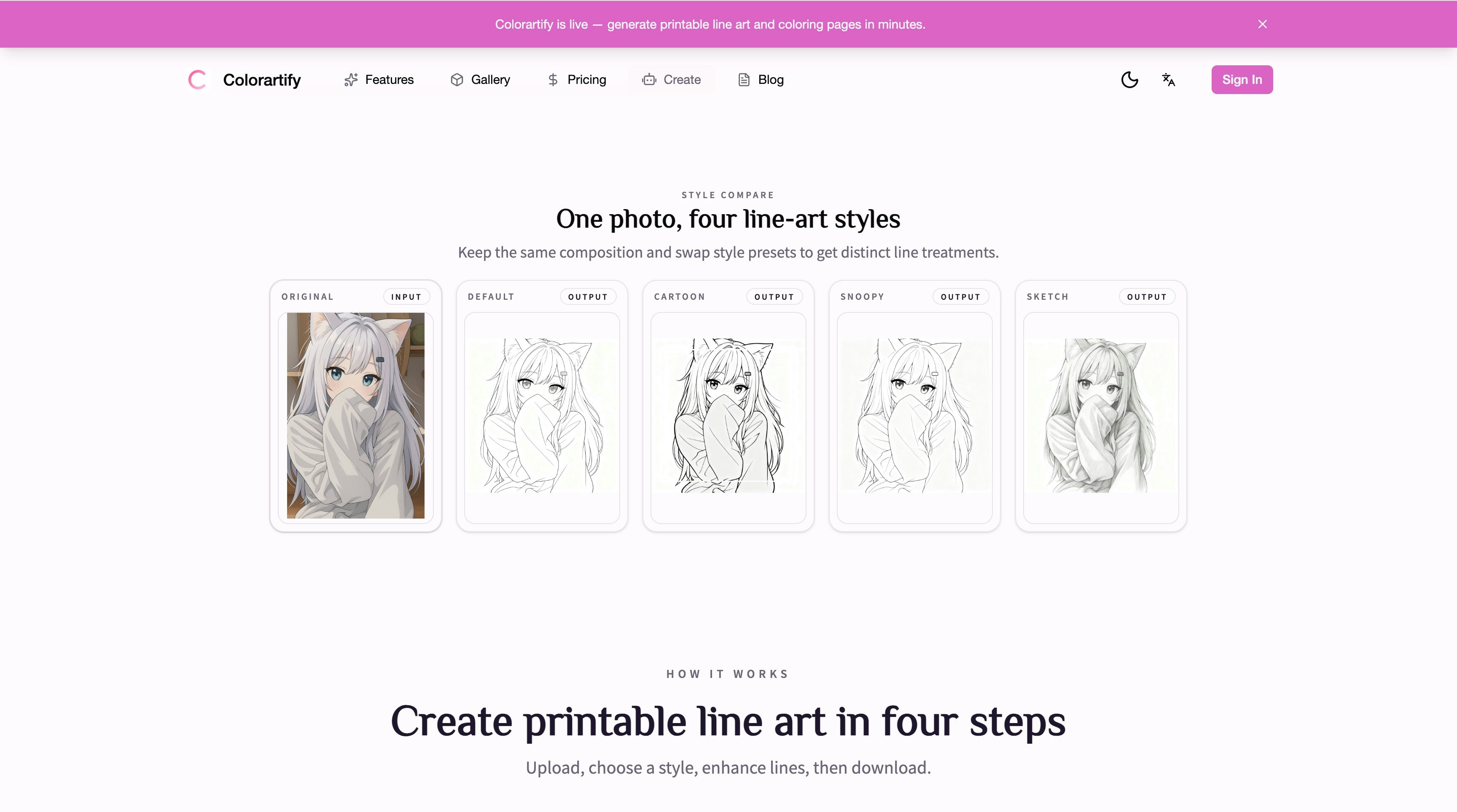
Task: Toggle the OUTPUT badge on Default card
Action: tap(588, 296)
